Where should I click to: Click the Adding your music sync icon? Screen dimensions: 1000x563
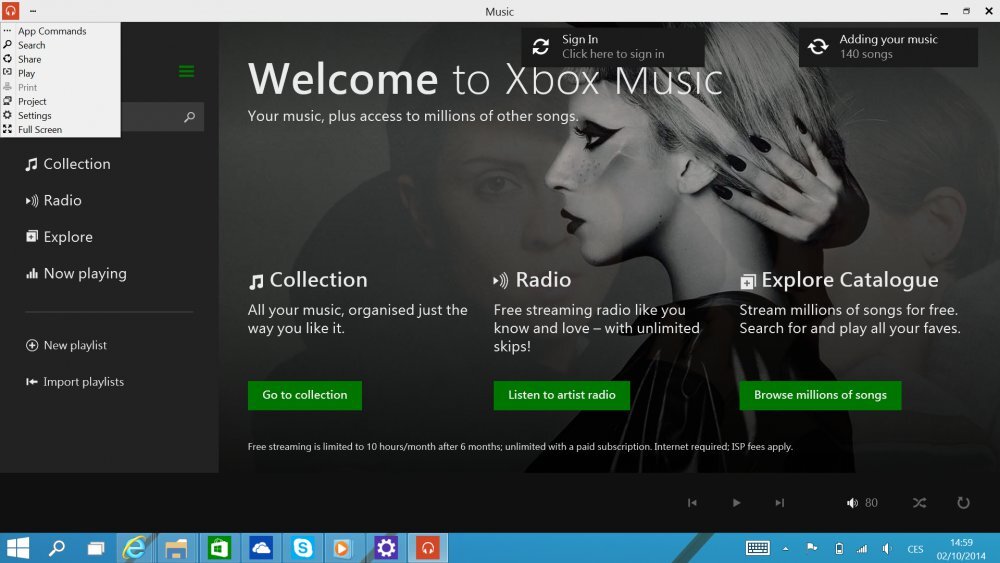point(818,47)
